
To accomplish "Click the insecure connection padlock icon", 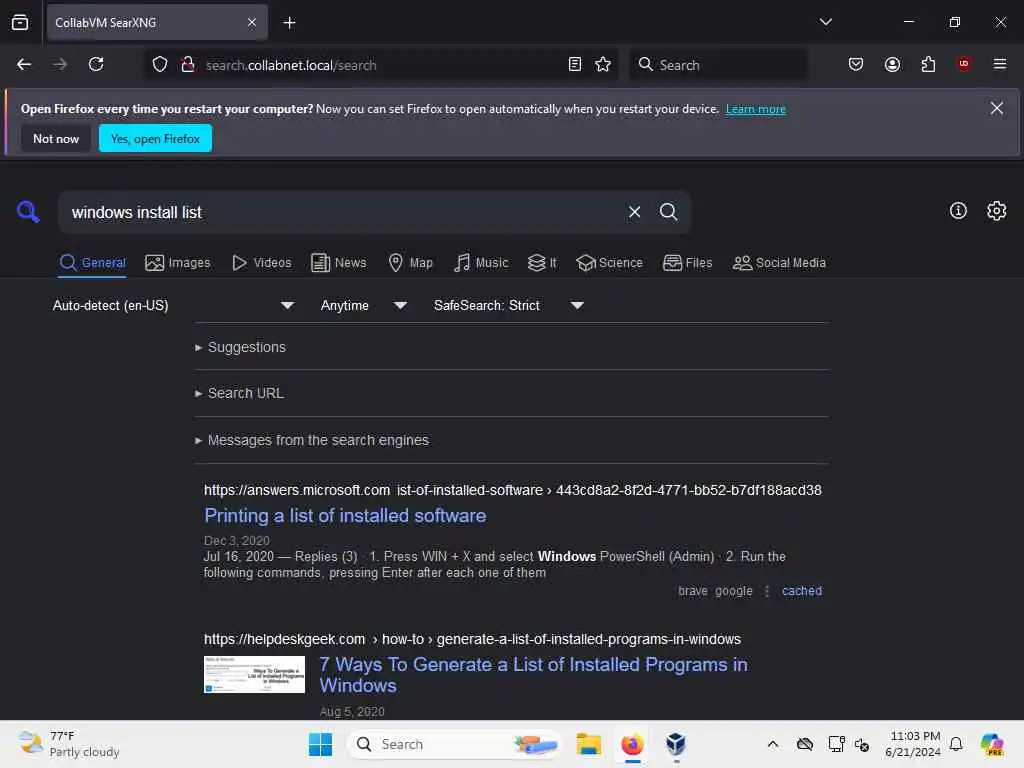I will 188,64.
